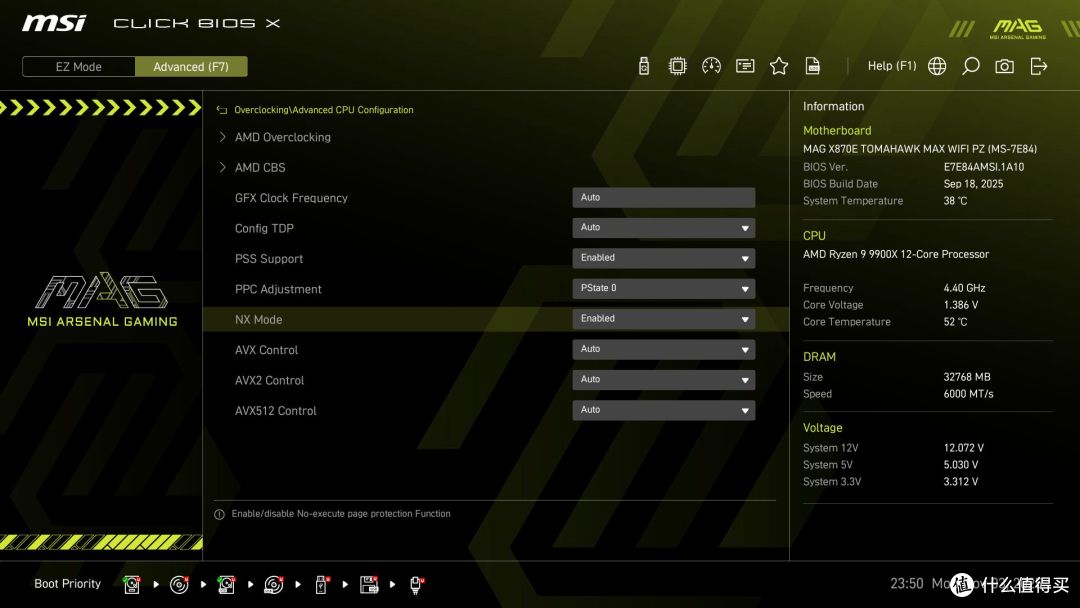The image size is (1080, 608).
Task: Open the Favorites star icon
Action: pos(779,66)
